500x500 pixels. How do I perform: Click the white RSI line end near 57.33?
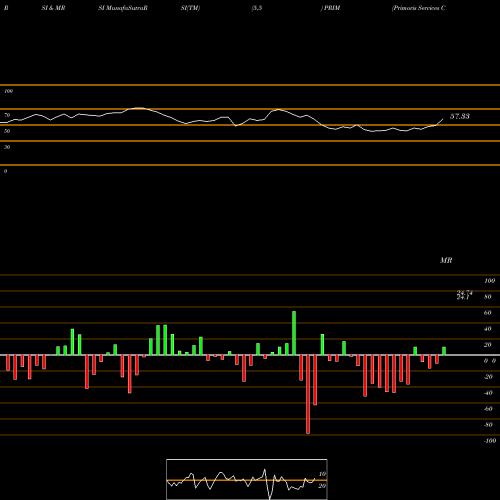pyautogui.click(x=443, y=119)
